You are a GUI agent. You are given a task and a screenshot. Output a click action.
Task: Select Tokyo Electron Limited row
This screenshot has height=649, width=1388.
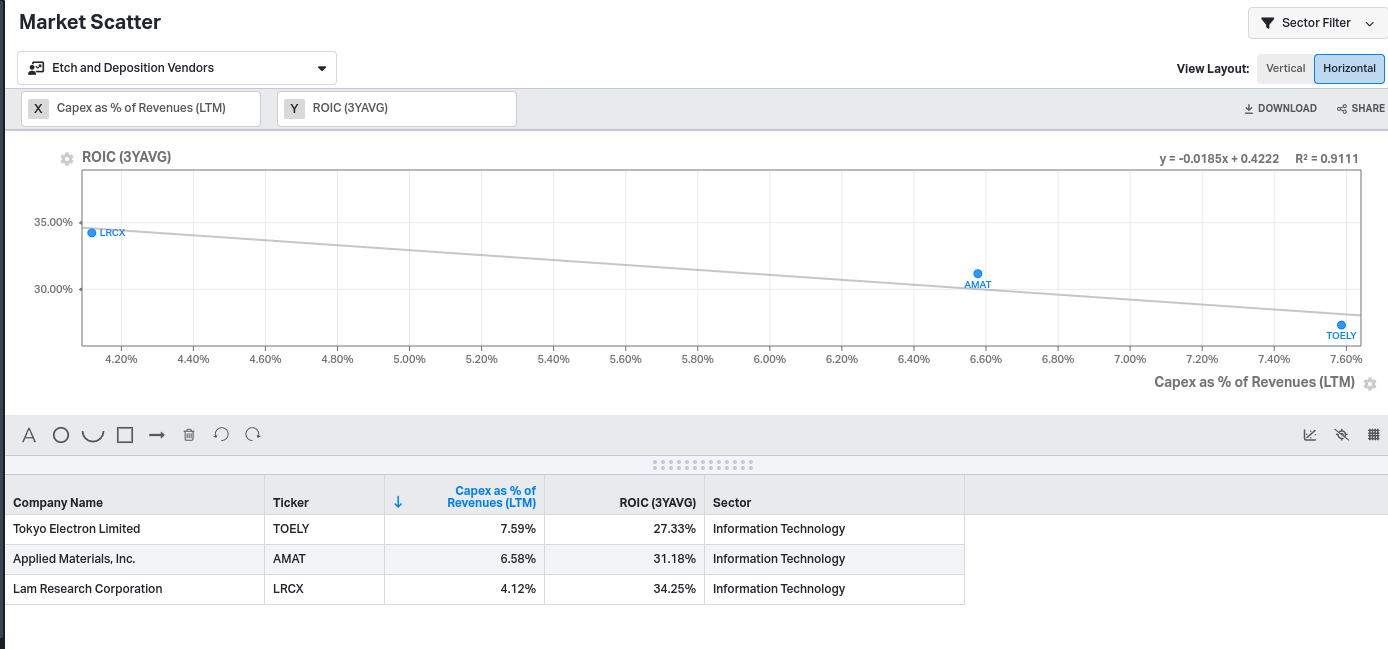click(x=485, y=529)
